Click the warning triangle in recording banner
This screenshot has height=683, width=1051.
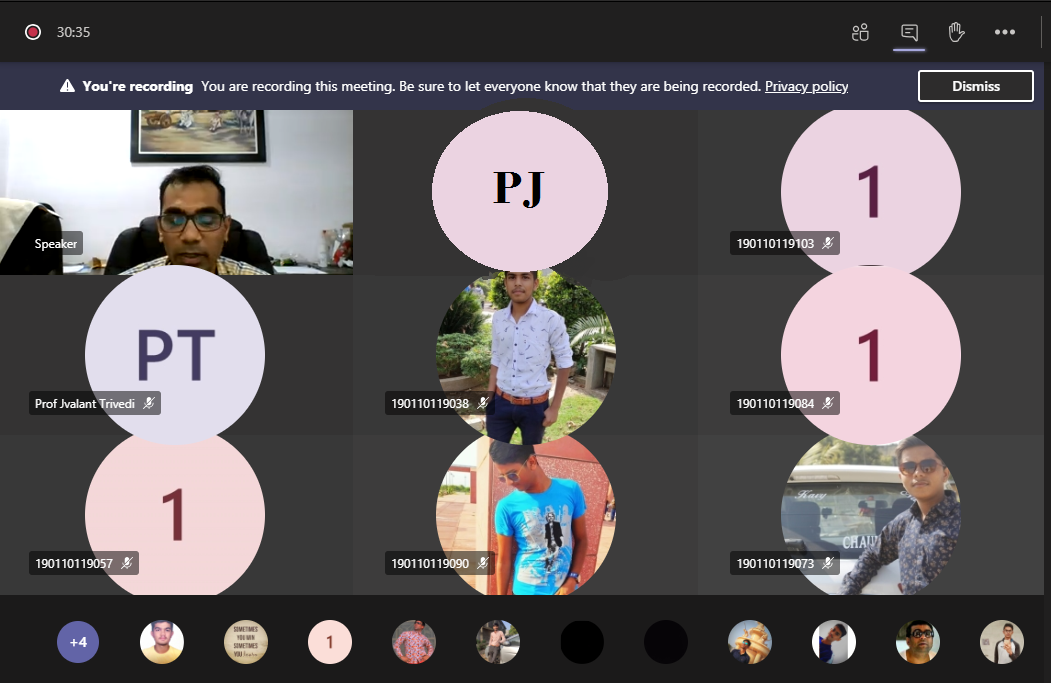coord(67,86)
